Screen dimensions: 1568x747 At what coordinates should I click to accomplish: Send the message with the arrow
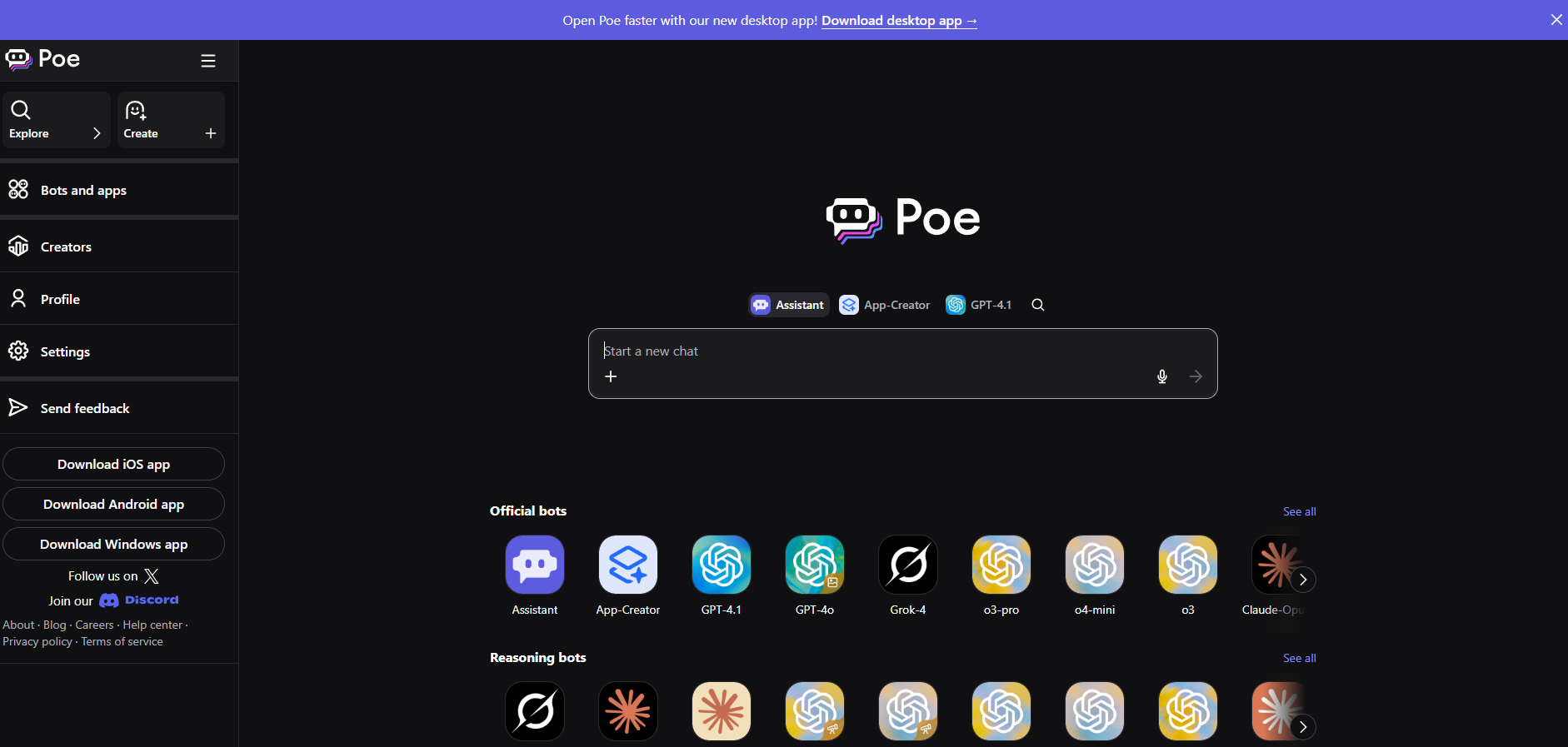(1196, 376)
